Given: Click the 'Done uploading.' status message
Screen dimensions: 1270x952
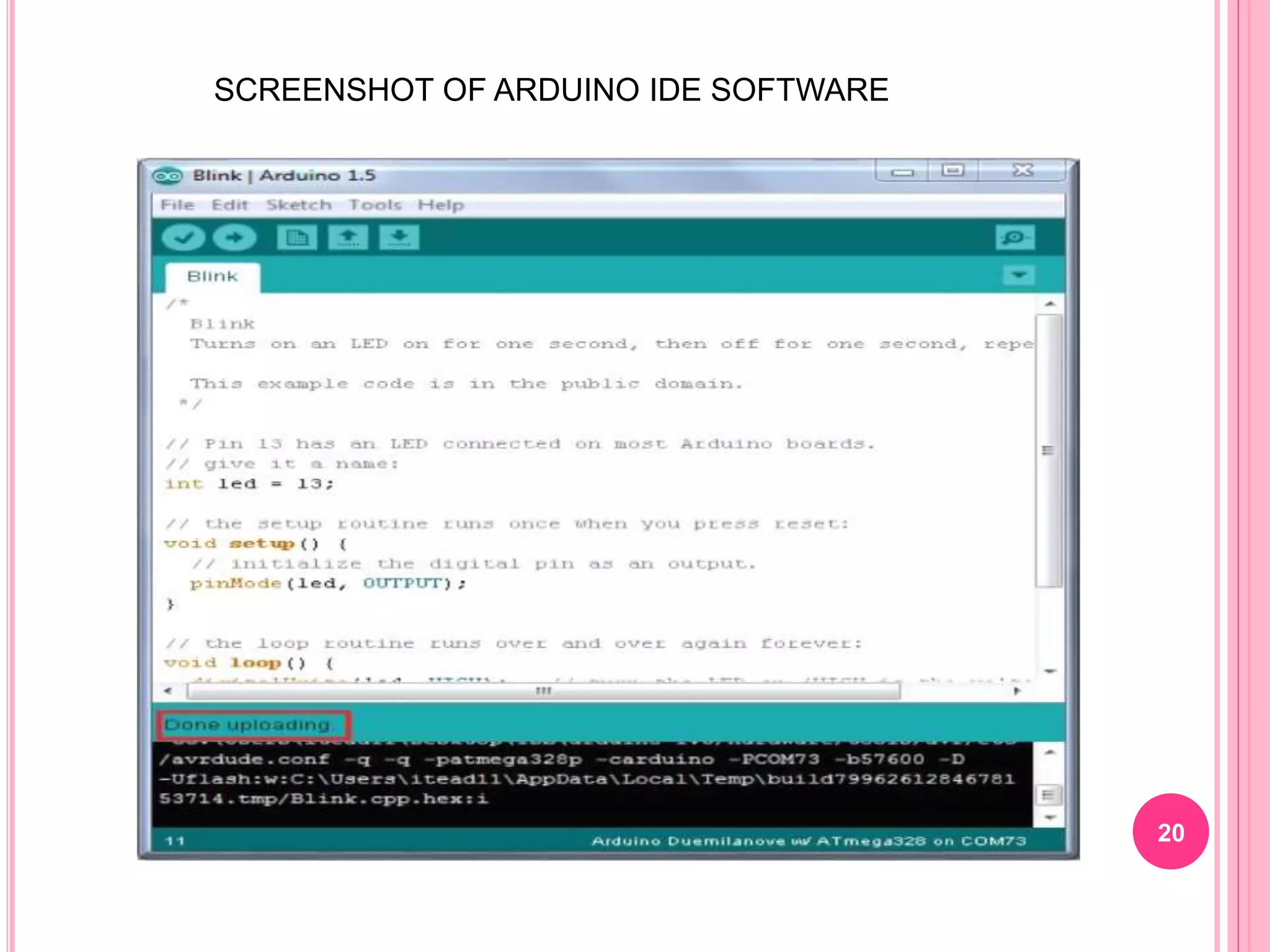Looking at the screenshot, I should [x=249, y=725].
